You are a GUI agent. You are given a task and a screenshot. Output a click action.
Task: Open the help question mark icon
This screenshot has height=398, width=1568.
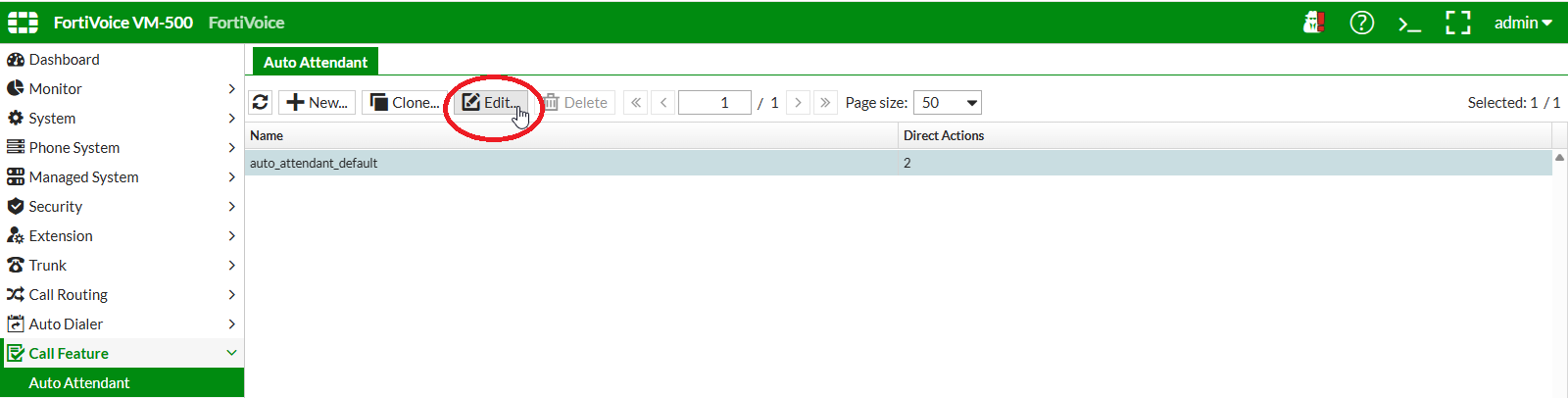tap(1362, 23)
